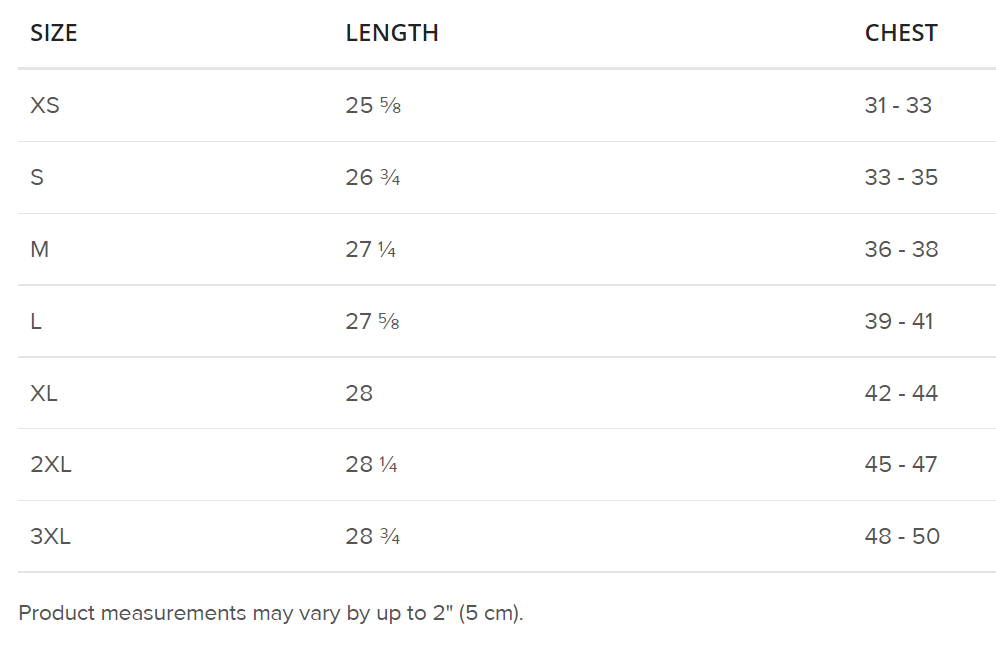Image resolution: width=996 pixels, height=653 pixels.
Task: Select the XS size row label
Action: click(x=45, y=105)
